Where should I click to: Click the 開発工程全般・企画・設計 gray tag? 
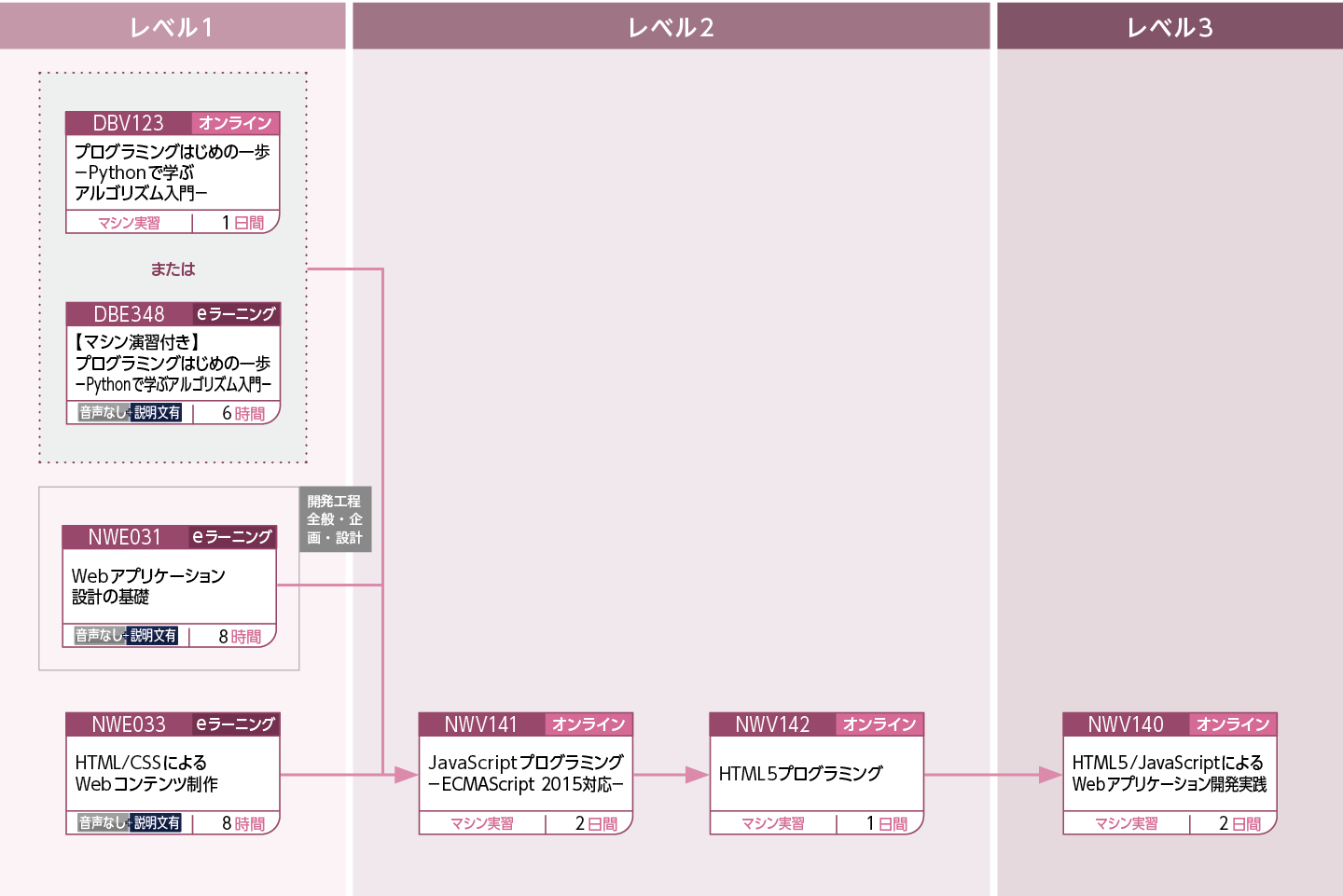click(x=335, y=519)
